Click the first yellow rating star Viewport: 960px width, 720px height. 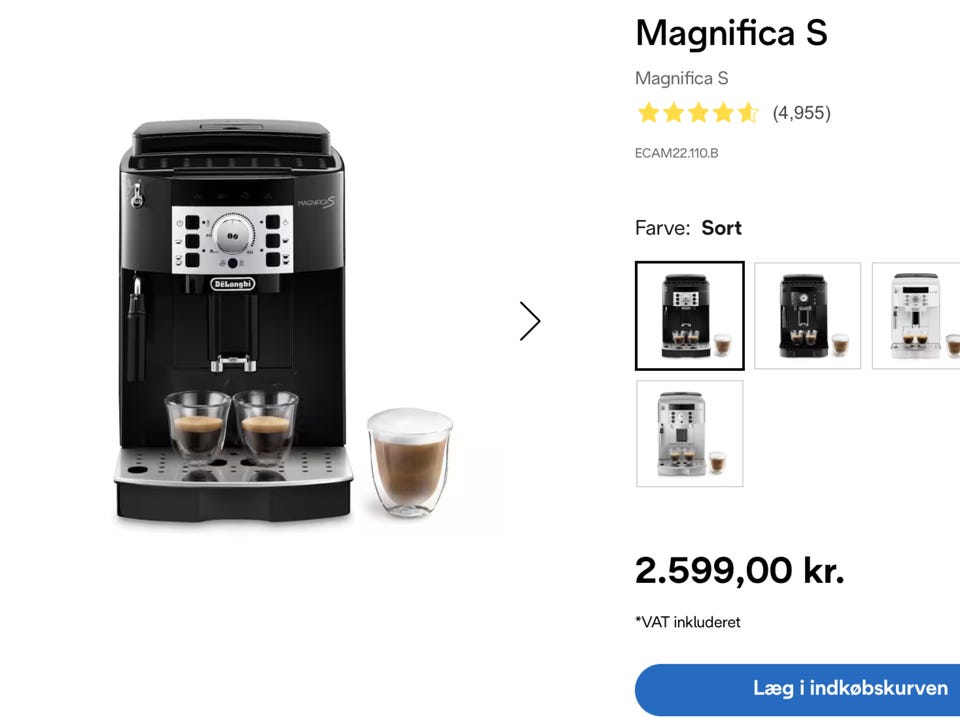coord(648,113)
